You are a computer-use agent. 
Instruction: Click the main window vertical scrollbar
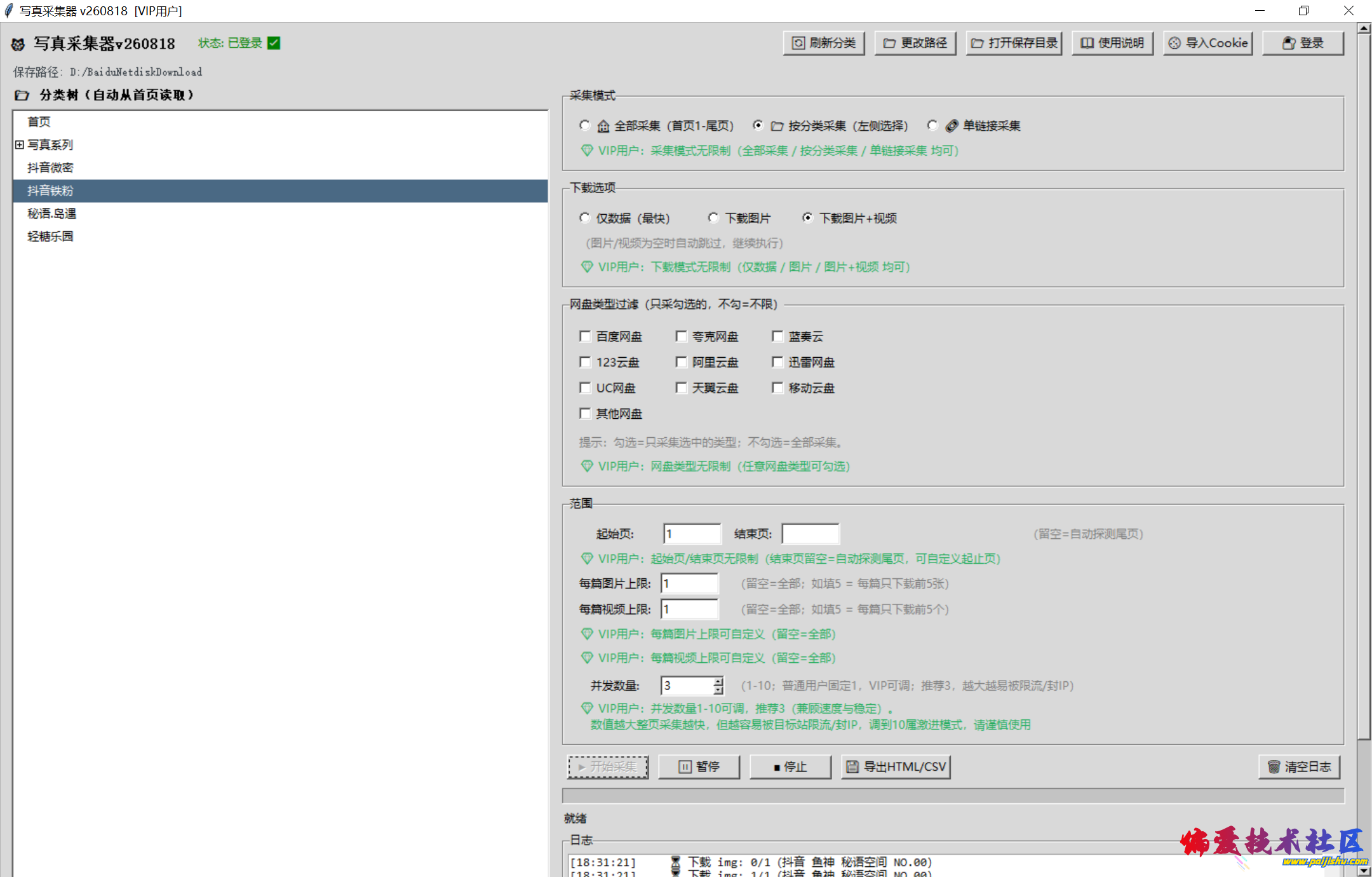click(1364, 386)
